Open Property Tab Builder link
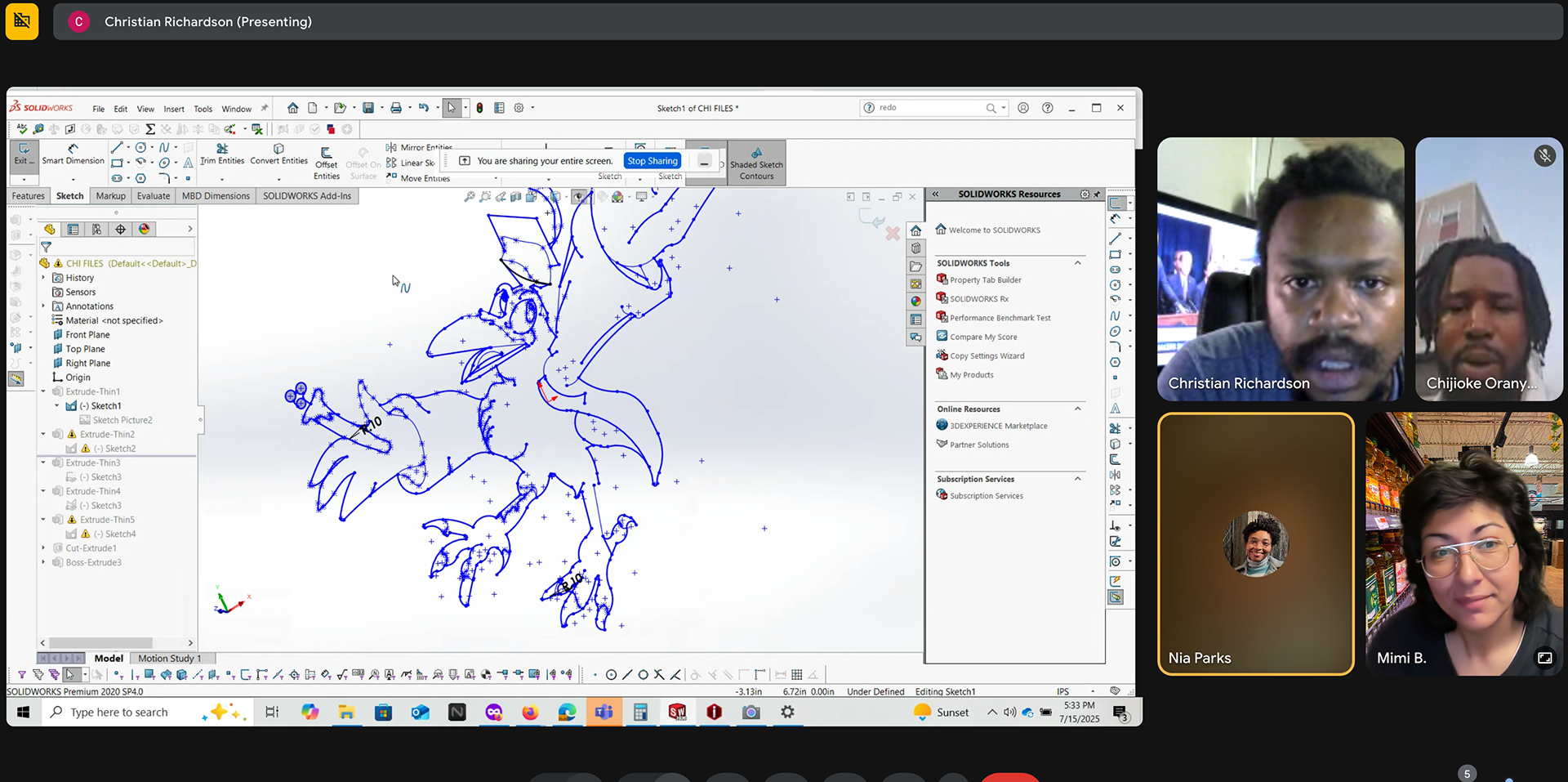This screenshot has height=782, width=1568. (985, 280)
